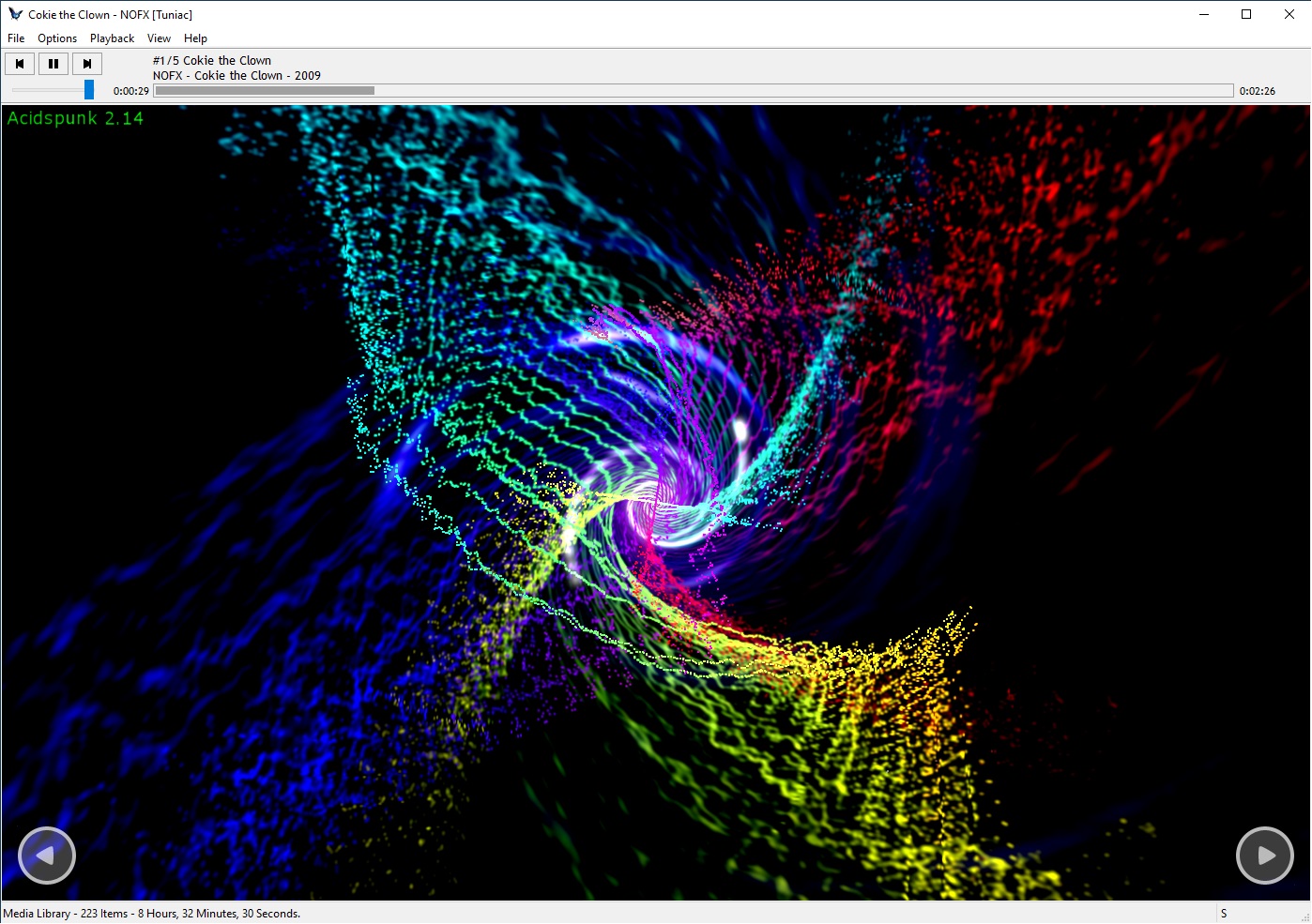This screenshot has height=924, width=1312.
Task: Switch to next view with right arrow circle
Action: pos(1264,855)
